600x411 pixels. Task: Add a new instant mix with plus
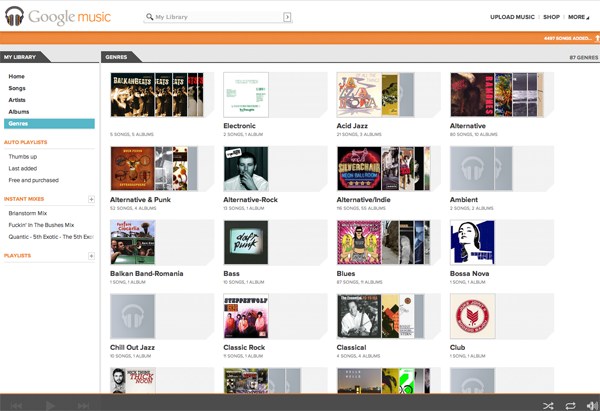[91, 199]
